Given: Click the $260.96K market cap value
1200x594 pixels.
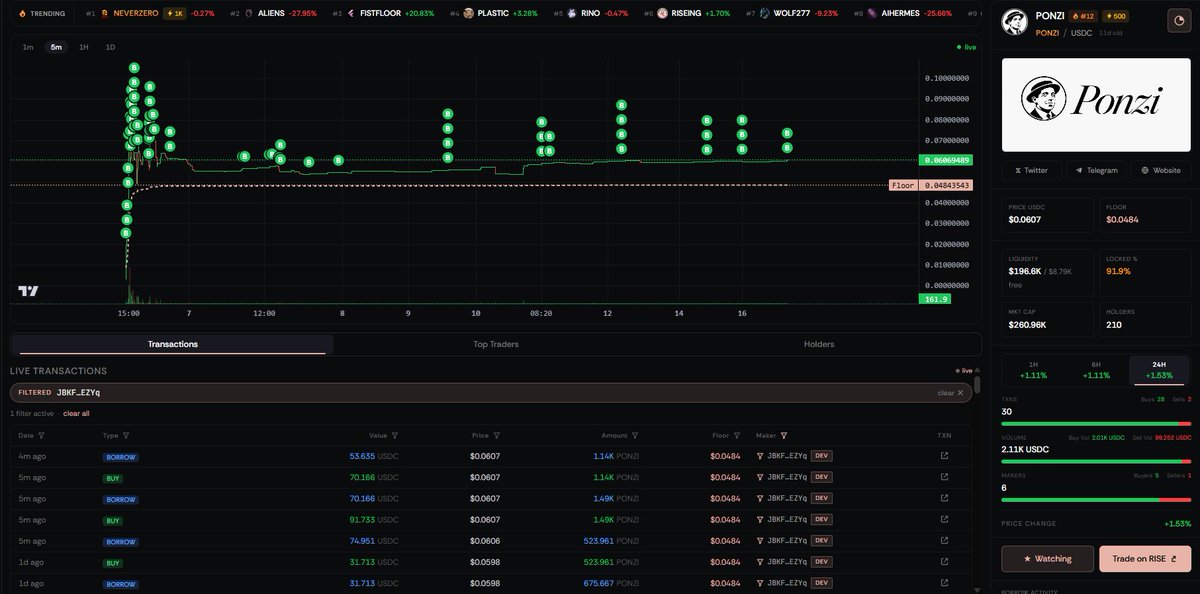Looking at the screenshot, I should pyautogui.click(x=1028, y=324).
